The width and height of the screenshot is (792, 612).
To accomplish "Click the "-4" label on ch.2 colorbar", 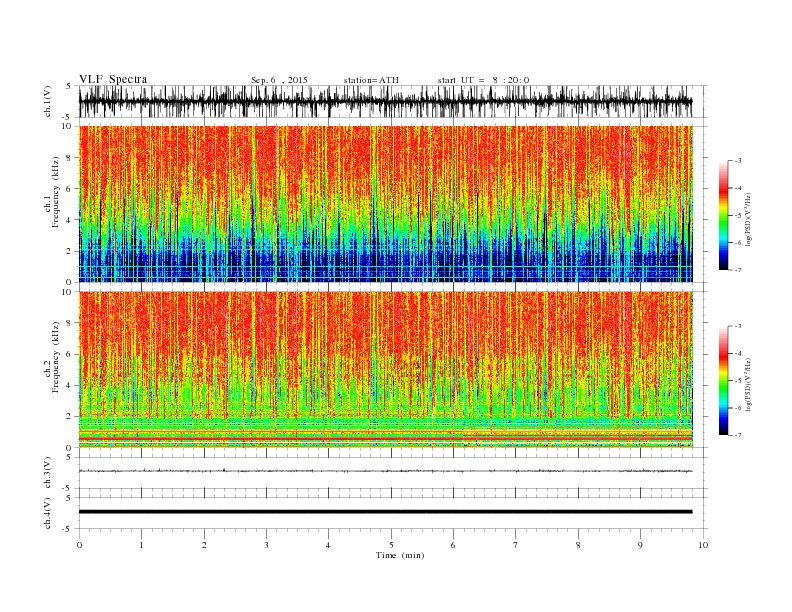I will (x=738, y=354).
